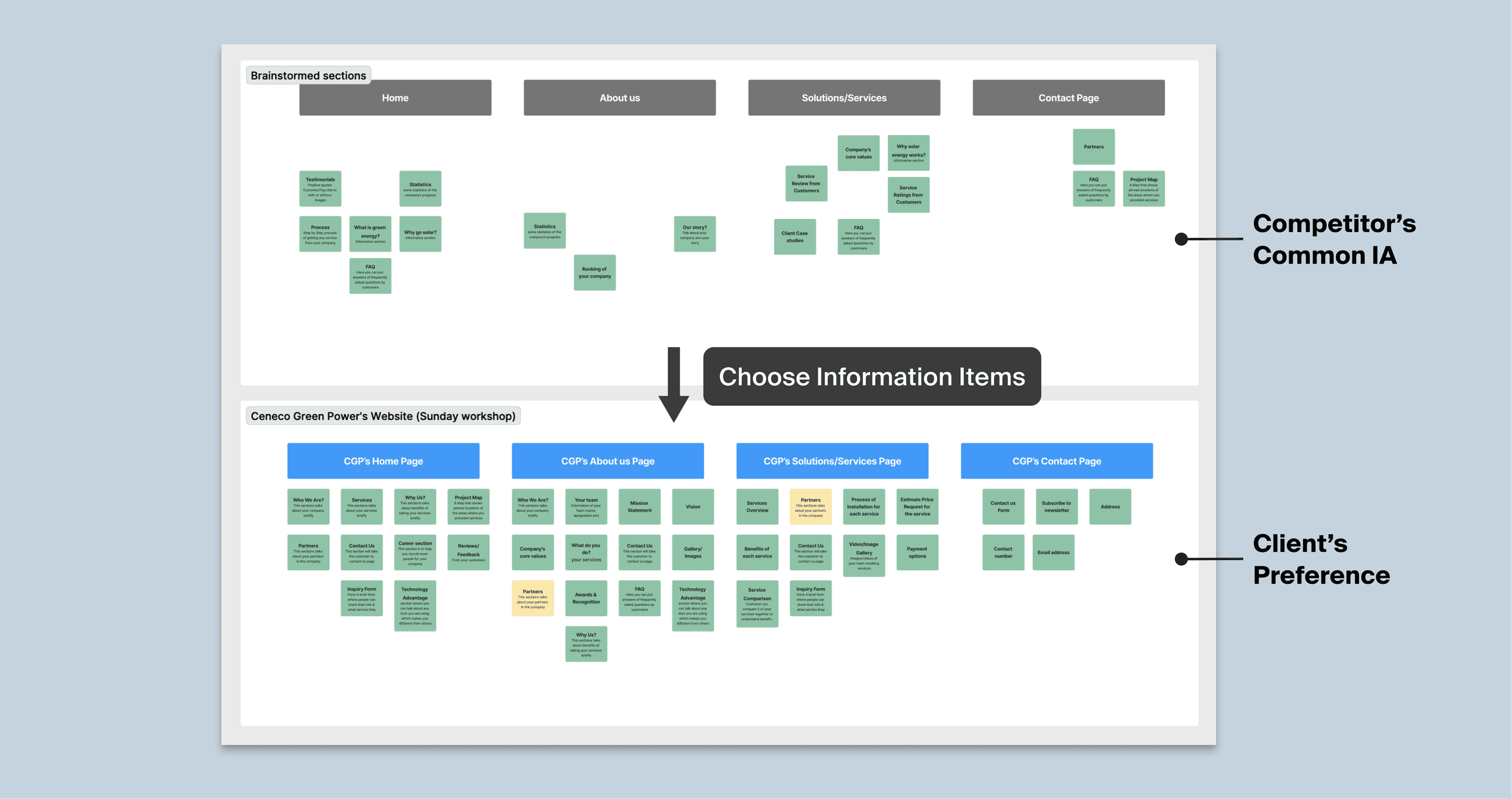
Task: Select the Why go solar? sticky note
Action: point(420,234)
